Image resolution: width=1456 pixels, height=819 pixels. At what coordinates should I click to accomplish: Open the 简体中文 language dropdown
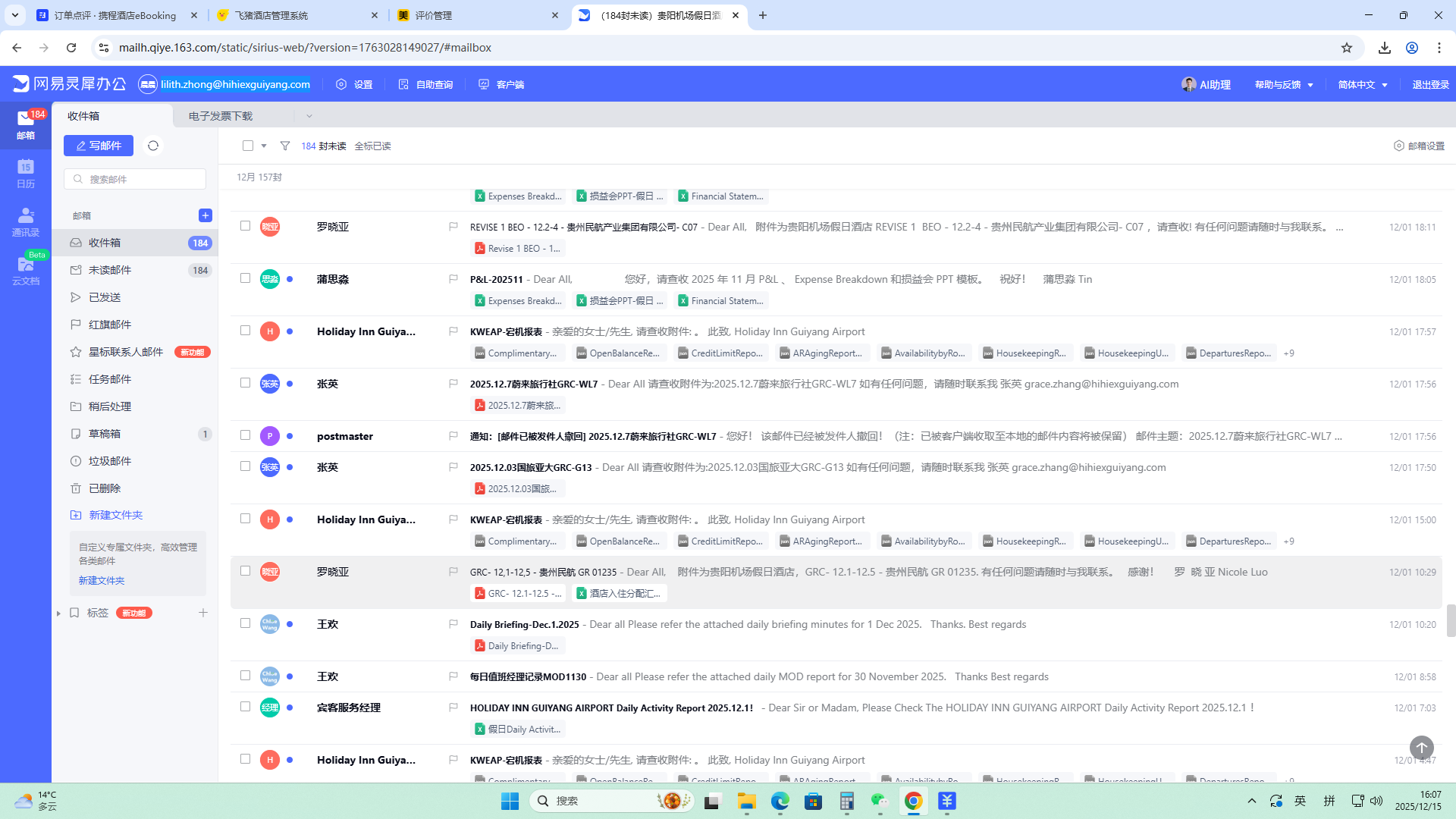click(1362, 84)
